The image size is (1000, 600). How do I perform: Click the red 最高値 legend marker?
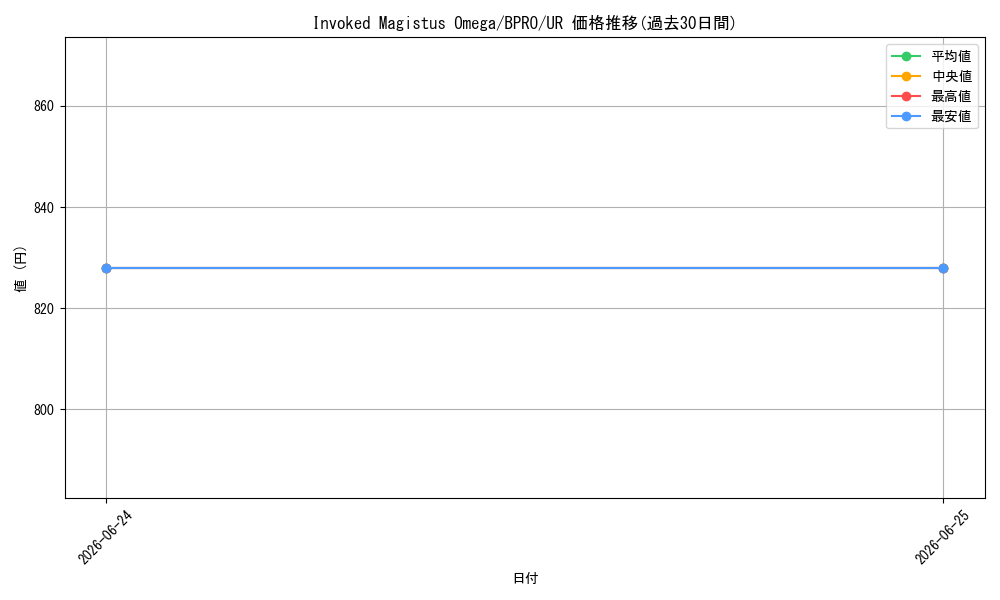tap(906, 96)
